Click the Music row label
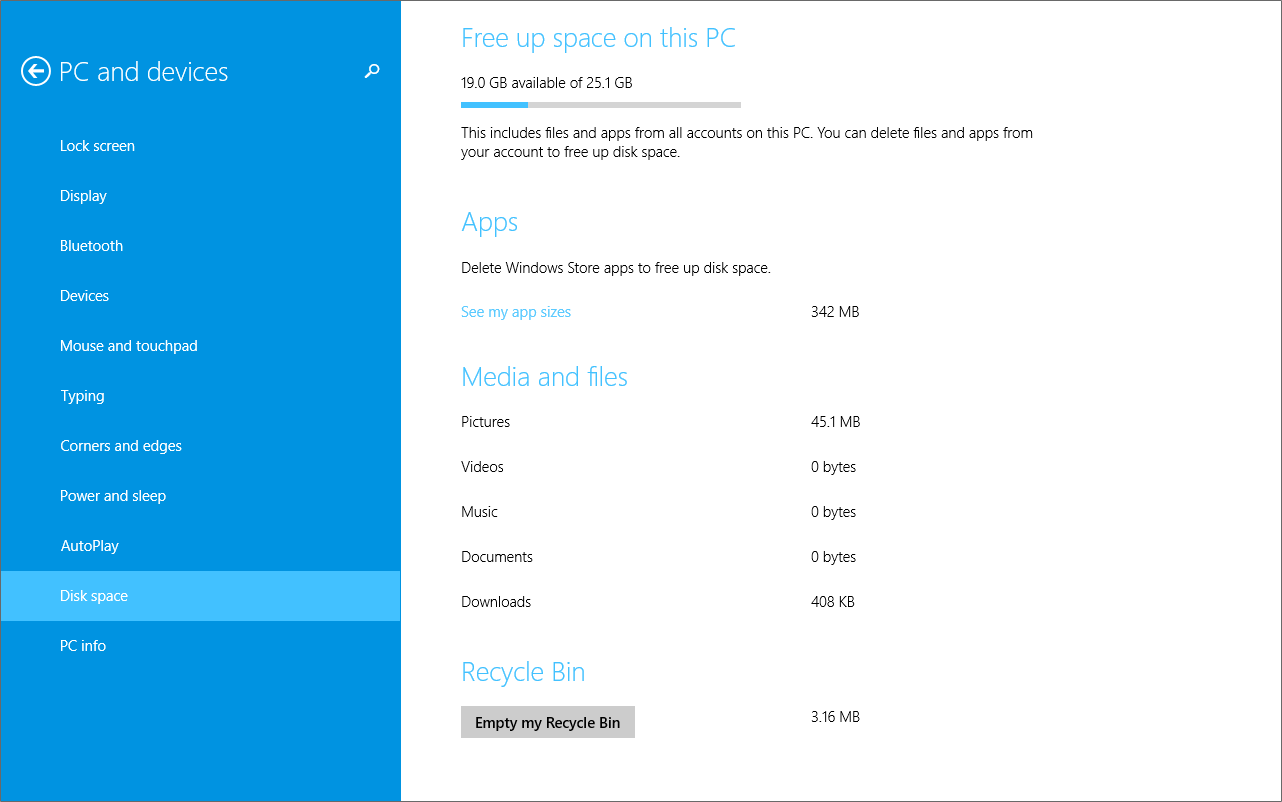The width and height of the screenshot is (1282, 802). pos(479,512)
